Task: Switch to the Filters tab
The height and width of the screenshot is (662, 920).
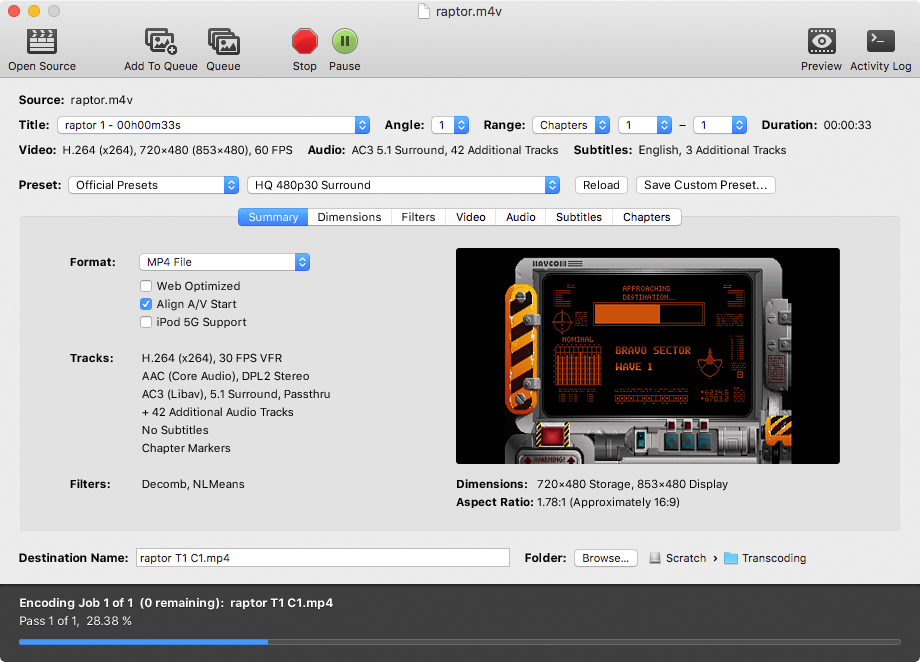Action: tap(418, 217)
